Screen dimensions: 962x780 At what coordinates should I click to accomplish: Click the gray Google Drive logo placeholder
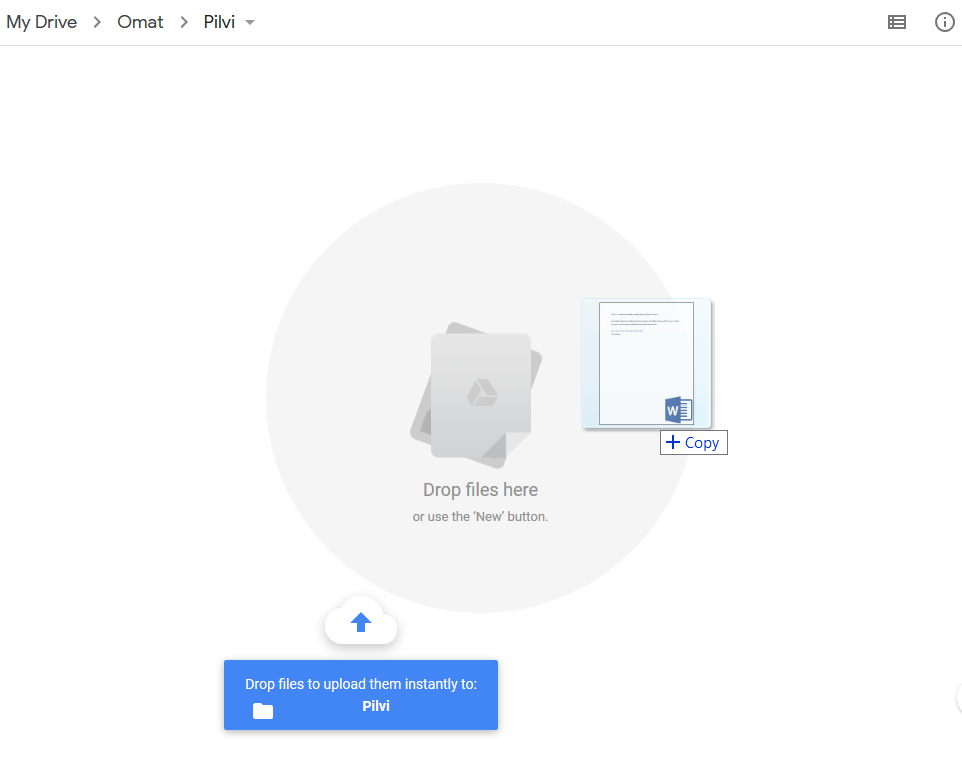click(x=482, y=393)
